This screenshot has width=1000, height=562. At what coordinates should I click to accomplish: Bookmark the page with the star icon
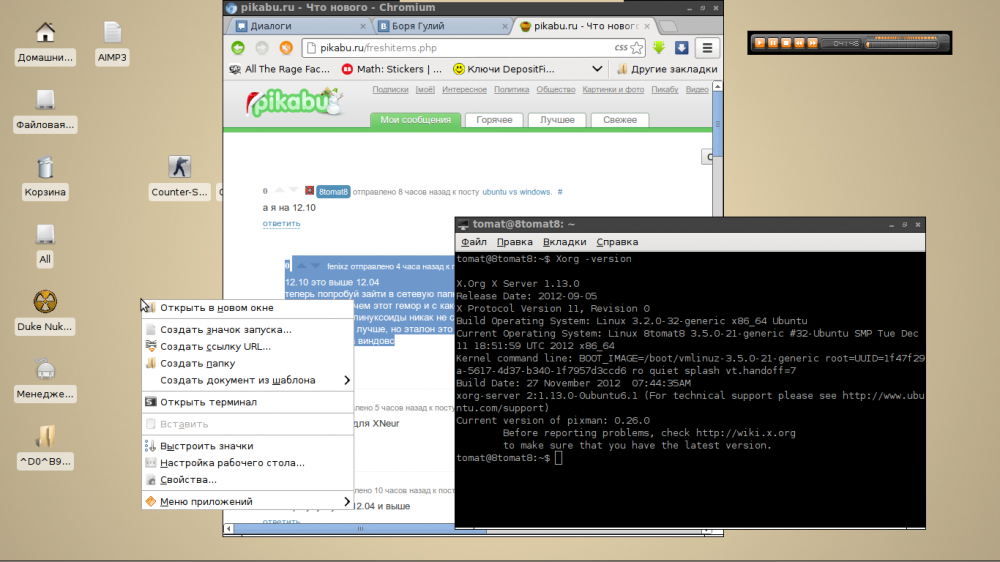click(636, 48)
